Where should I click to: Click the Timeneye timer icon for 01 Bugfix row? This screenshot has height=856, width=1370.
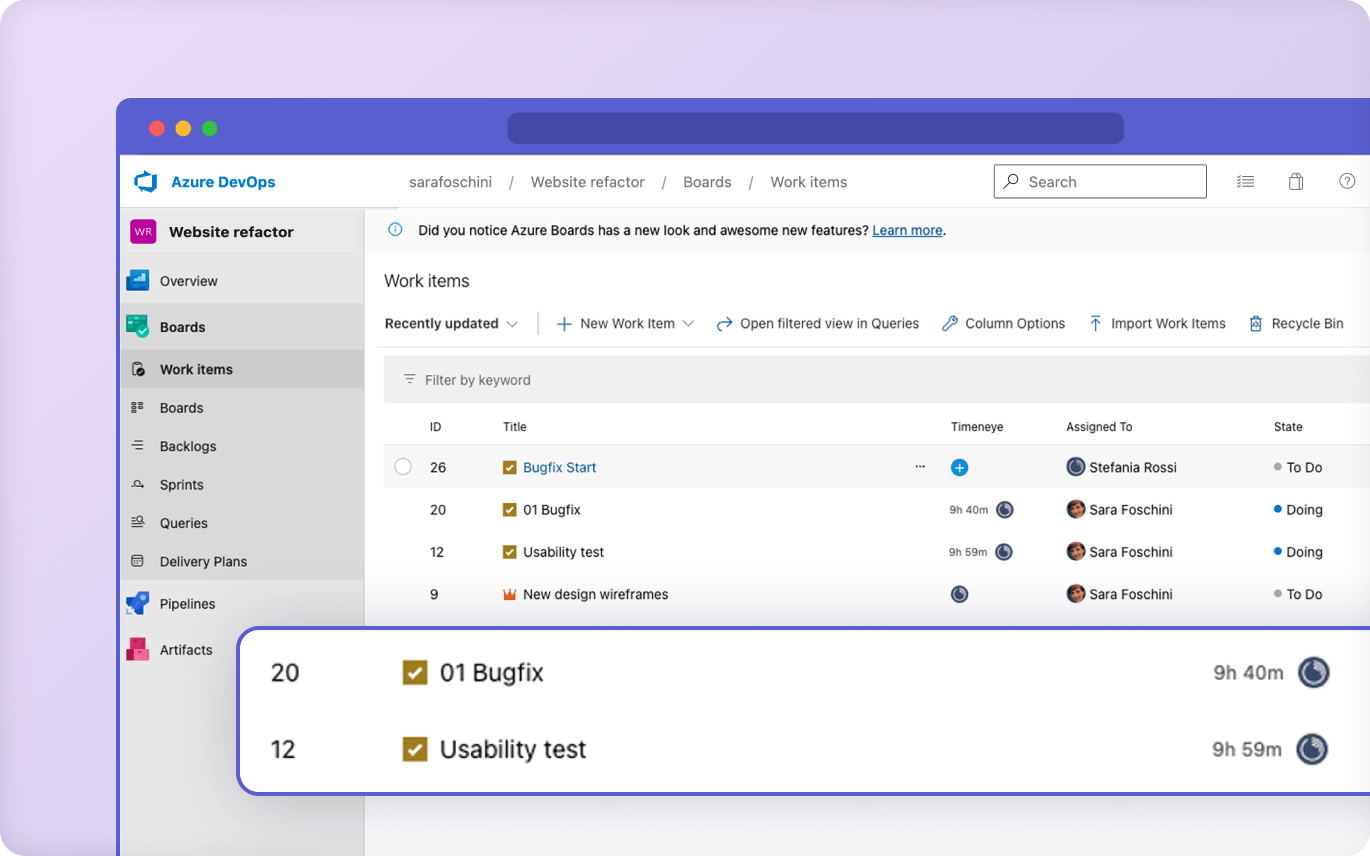pos(1005,510)
